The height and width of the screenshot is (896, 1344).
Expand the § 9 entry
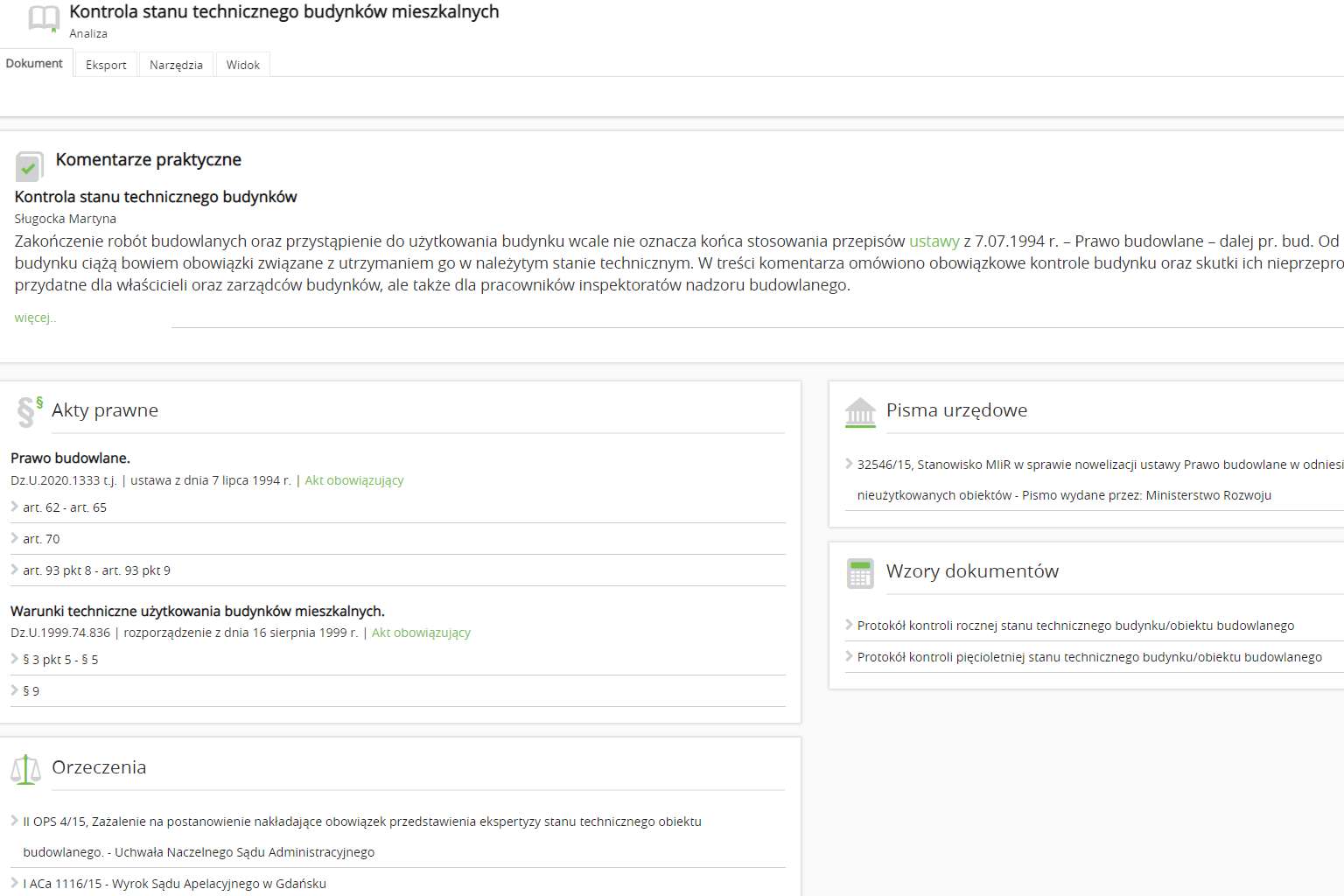coord(31,691)
